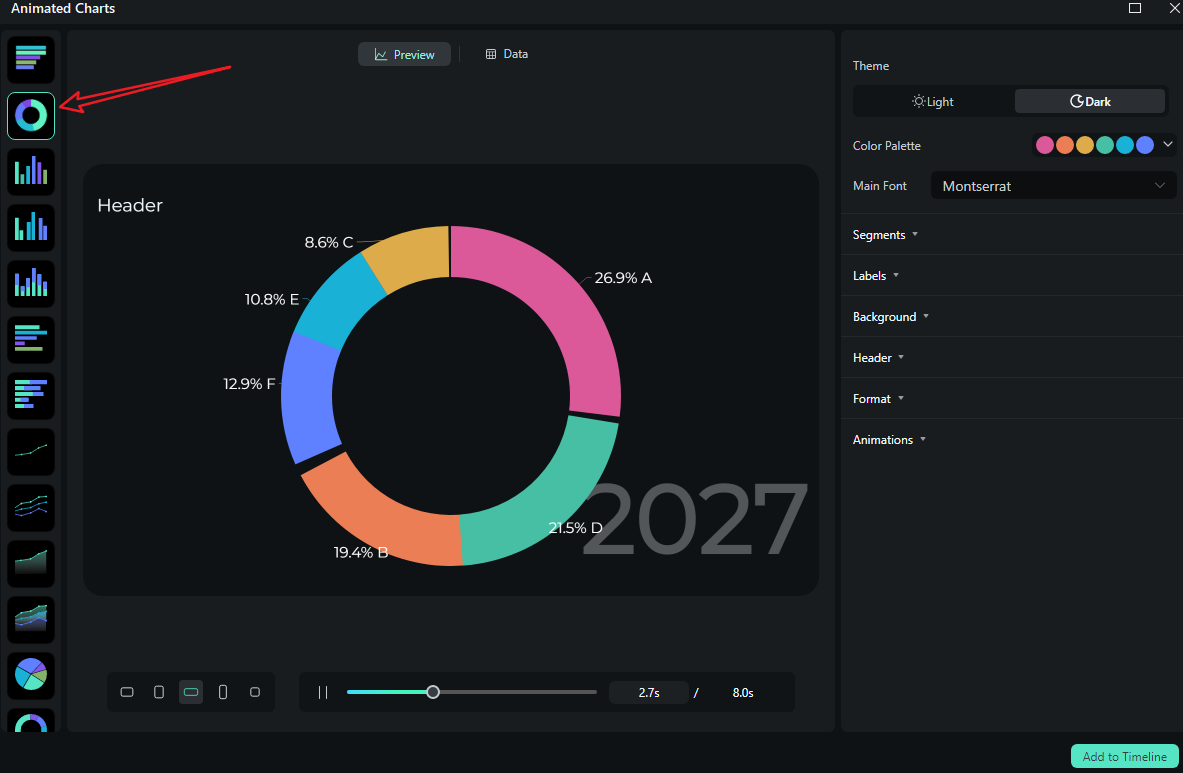The image size is (1183, 773).
Task: Select the donut chart type in sidebar
Action: click(x=30, y=115)
